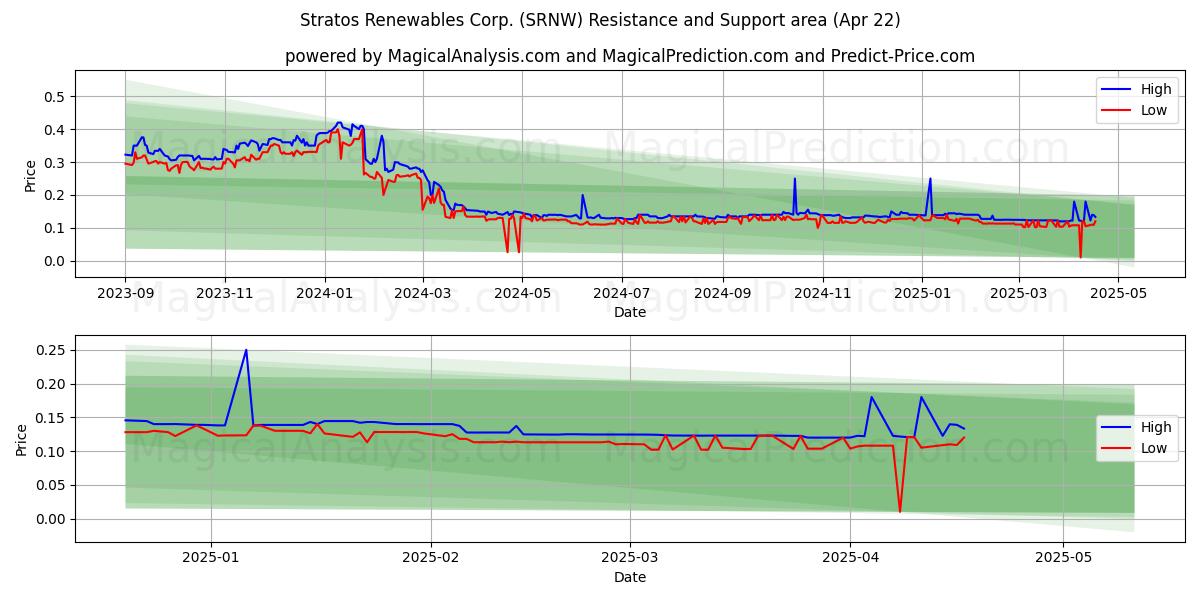
Task: Click the 'Date' x-axis label under top chart
Action: (x=630, y=312)
